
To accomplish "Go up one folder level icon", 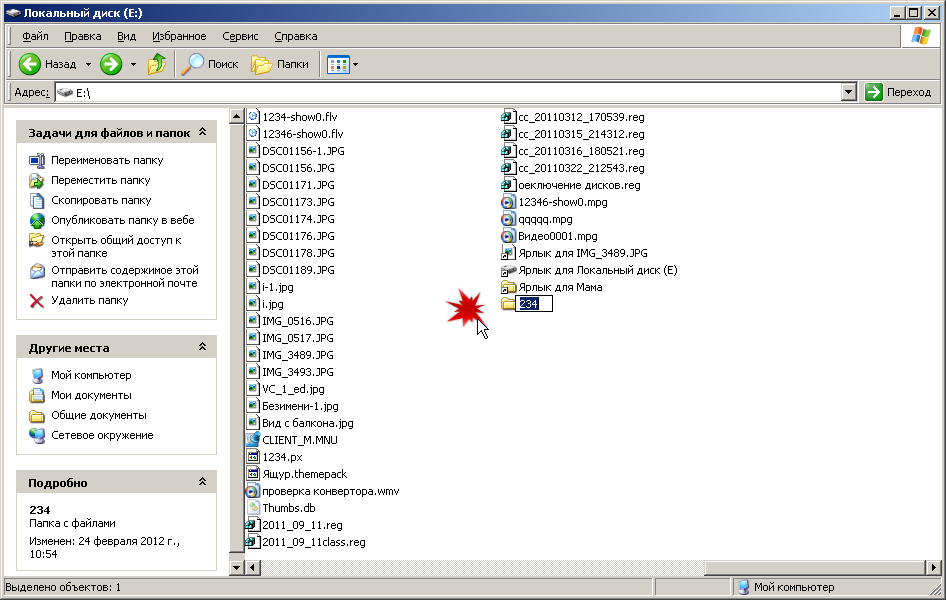I will pos(157,64).
